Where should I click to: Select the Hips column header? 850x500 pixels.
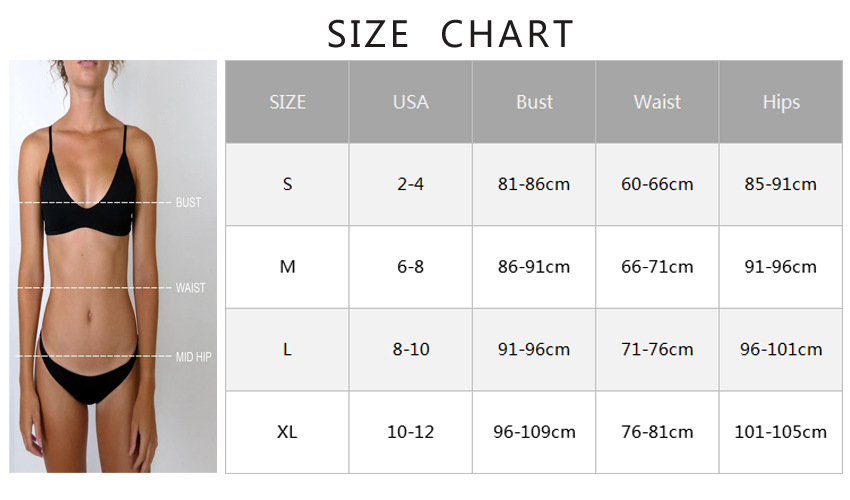tap(781, 102)
